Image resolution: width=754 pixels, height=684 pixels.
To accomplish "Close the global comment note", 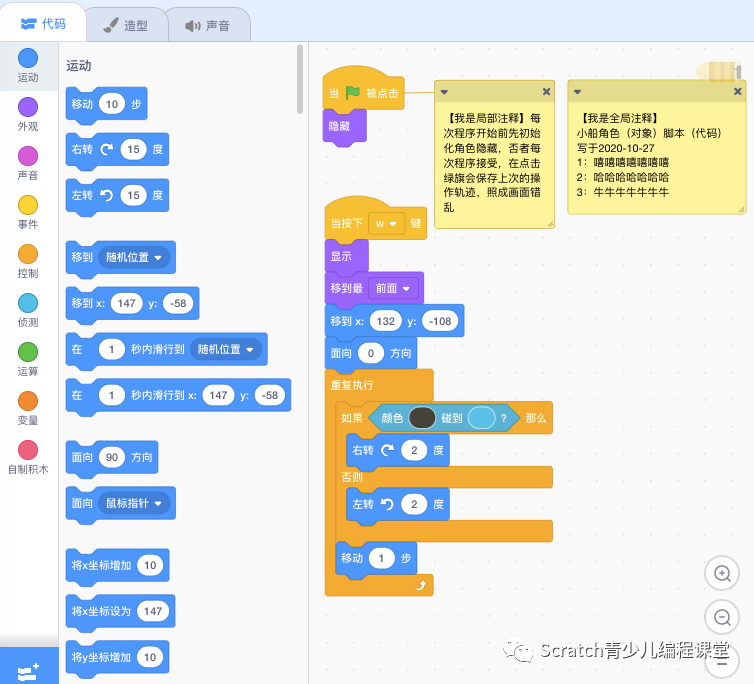I will [x=737, y=91].
